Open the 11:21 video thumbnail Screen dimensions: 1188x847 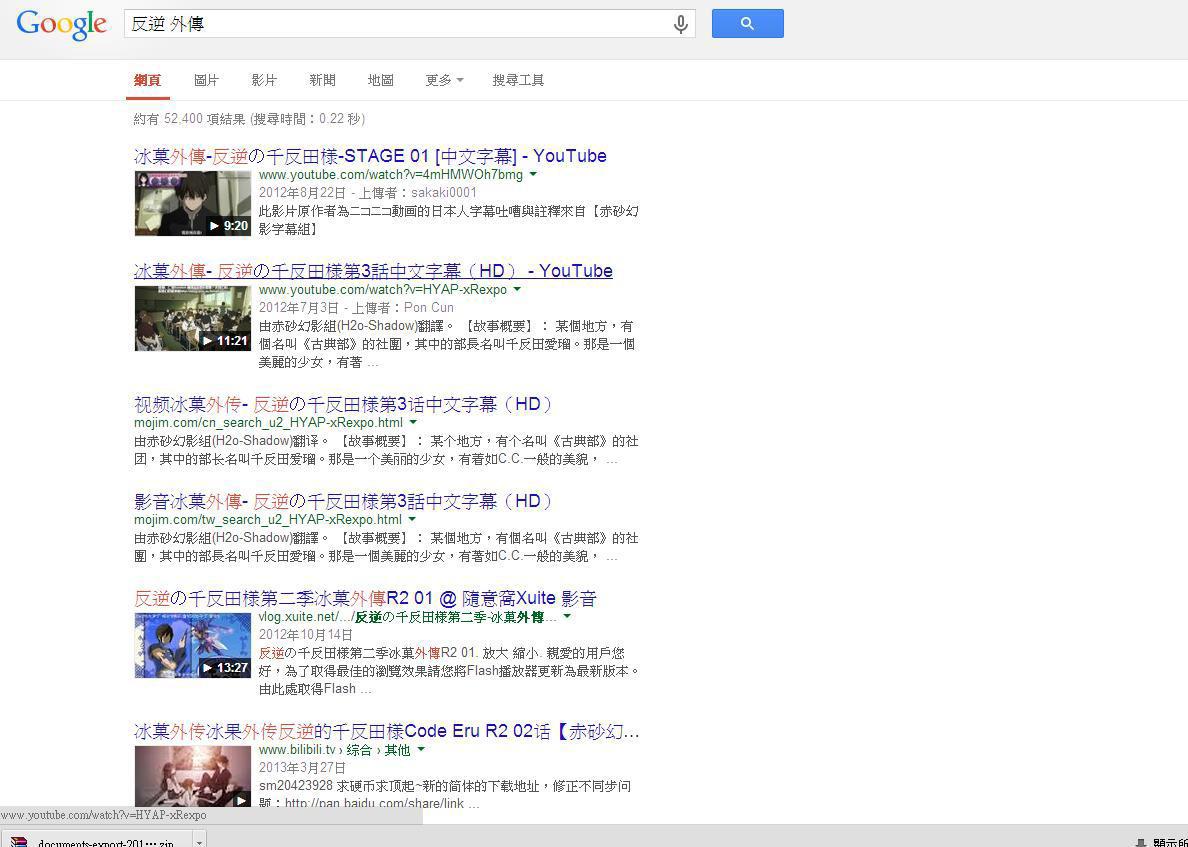pos(192,318)
